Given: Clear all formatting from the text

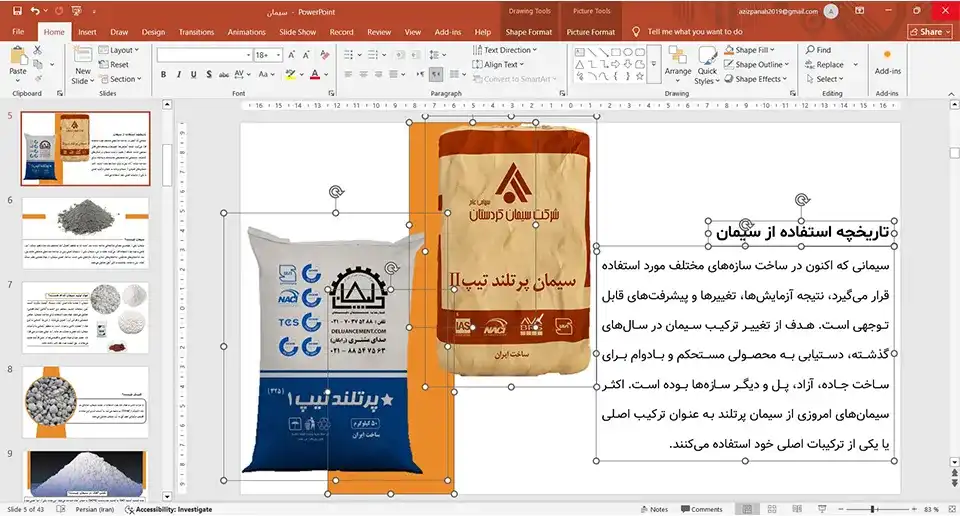Looking at the screenshot, I should [324, 55].
